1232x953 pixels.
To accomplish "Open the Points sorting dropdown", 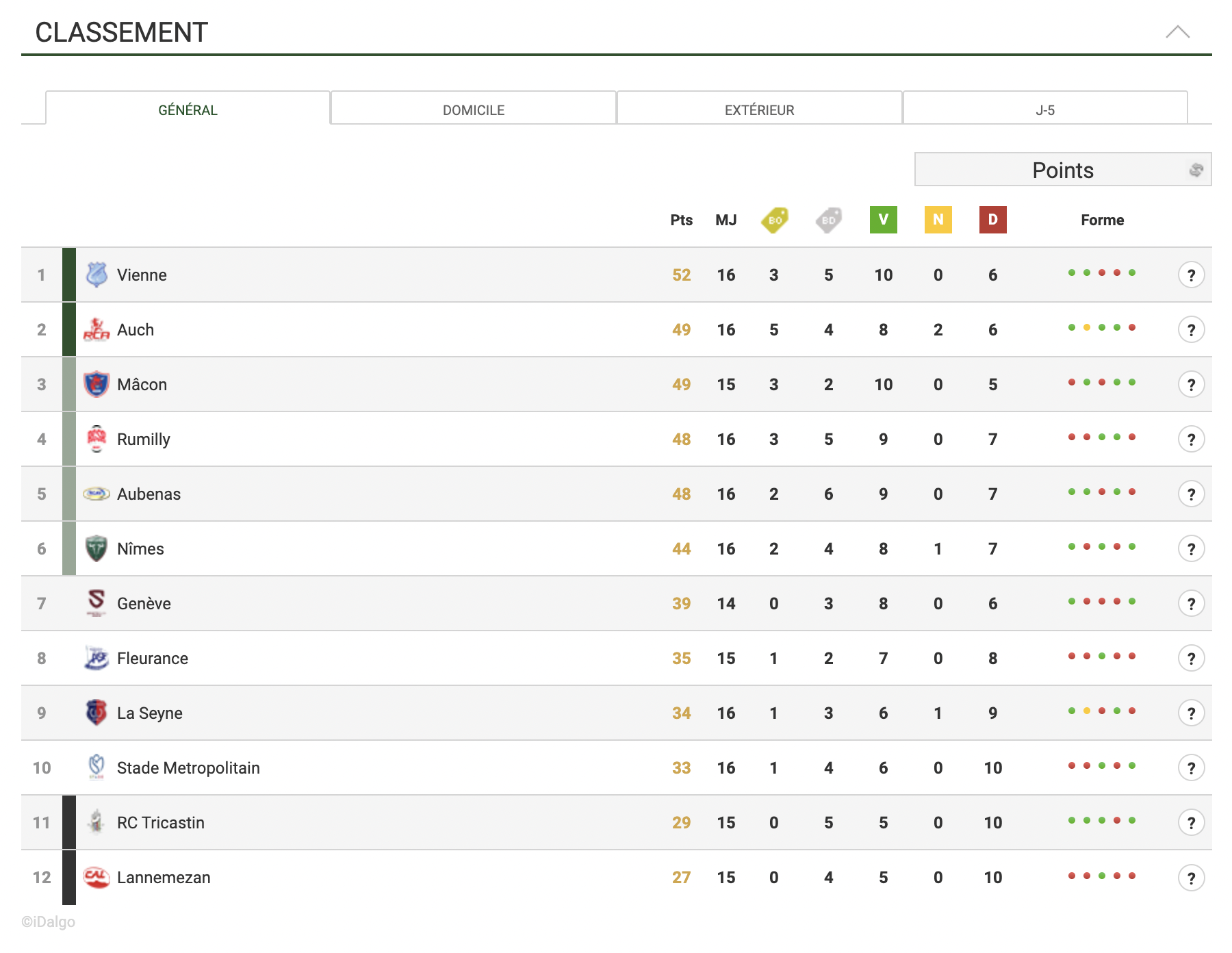I will pos(1062,170).
